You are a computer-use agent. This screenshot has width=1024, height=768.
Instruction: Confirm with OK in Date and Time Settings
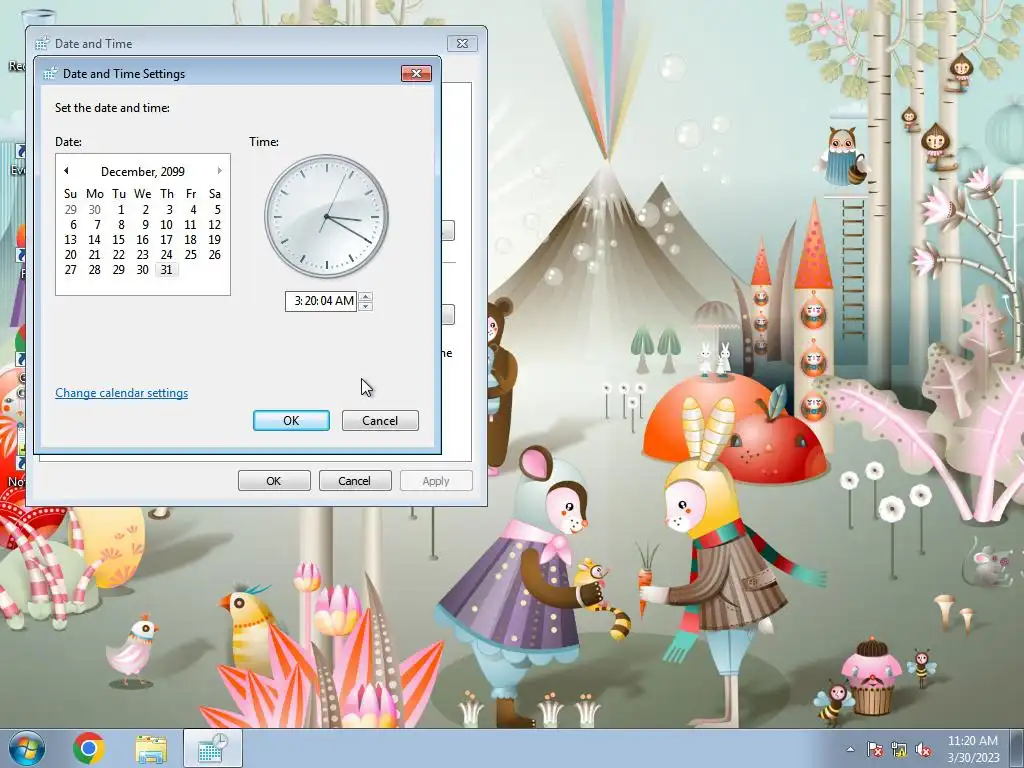point(291,421)
